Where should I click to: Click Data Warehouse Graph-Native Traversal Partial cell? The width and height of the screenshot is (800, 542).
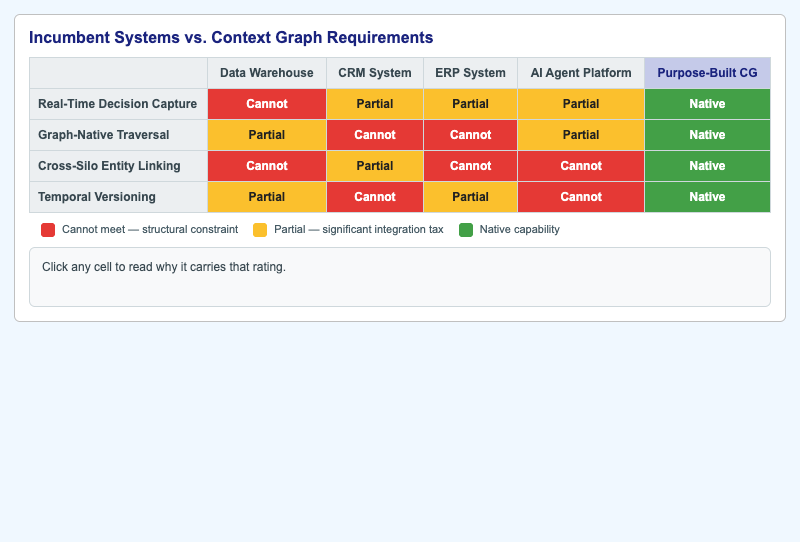267,135
